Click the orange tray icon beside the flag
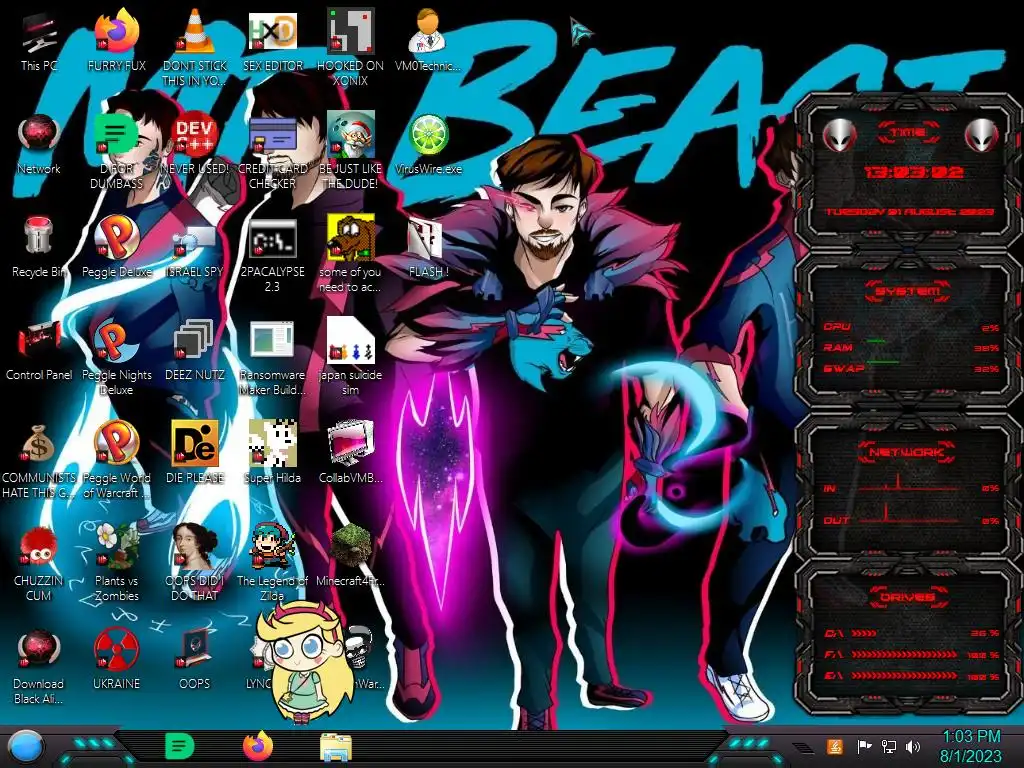 (x=835, y=746)
